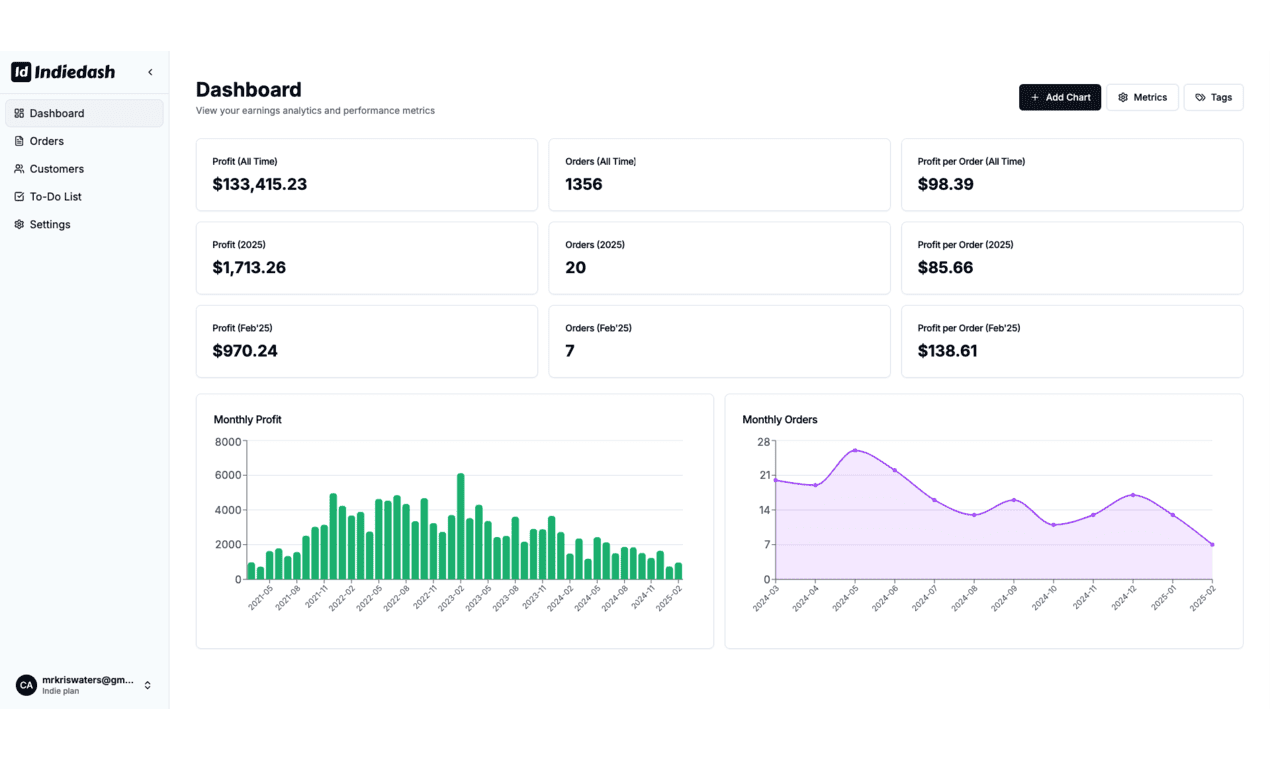Go to the Orders menu item
Screen dimensions: 1270x760
pyautogui.click(x=84, y=141)
